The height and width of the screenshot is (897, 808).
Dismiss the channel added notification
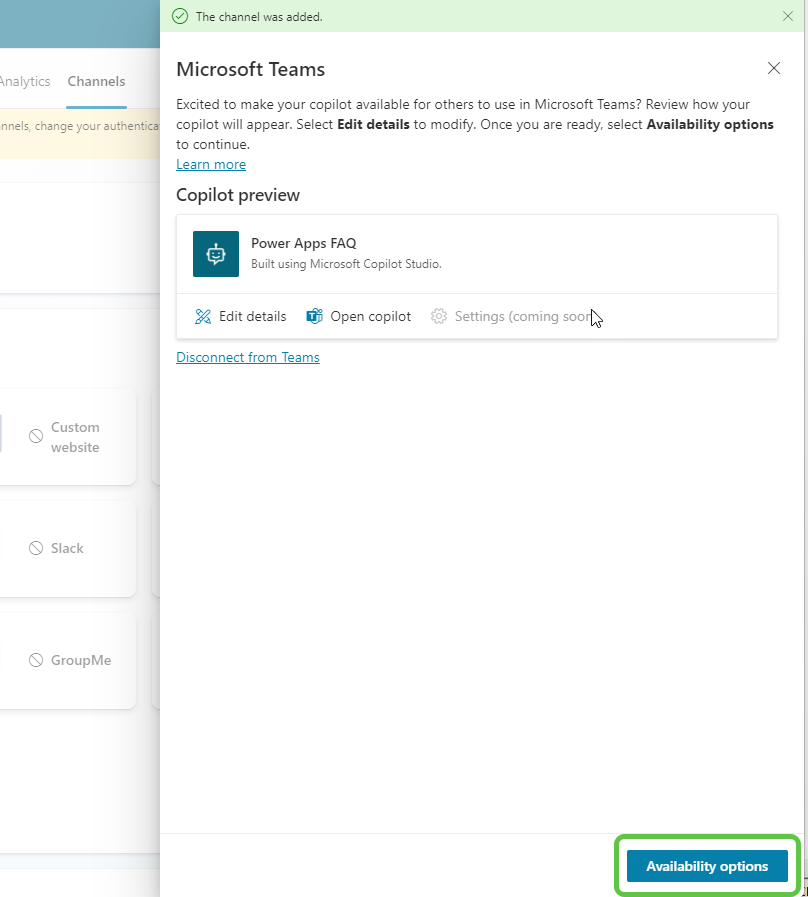click(789, 16)
